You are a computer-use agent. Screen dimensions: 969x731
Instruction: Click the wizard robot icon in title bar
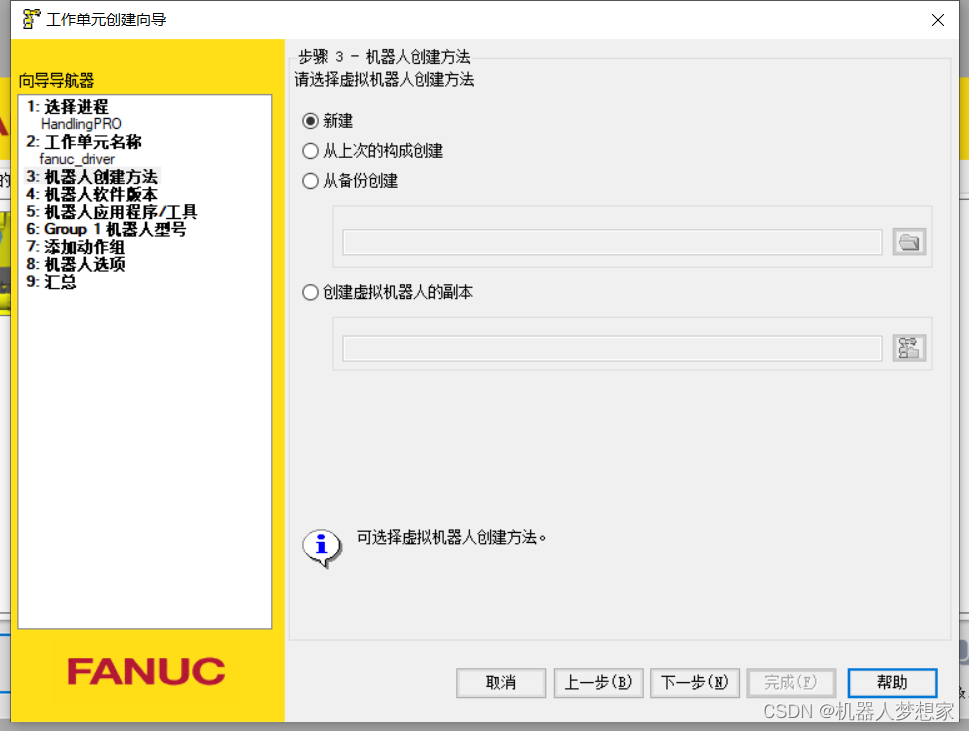click(31, 19)
